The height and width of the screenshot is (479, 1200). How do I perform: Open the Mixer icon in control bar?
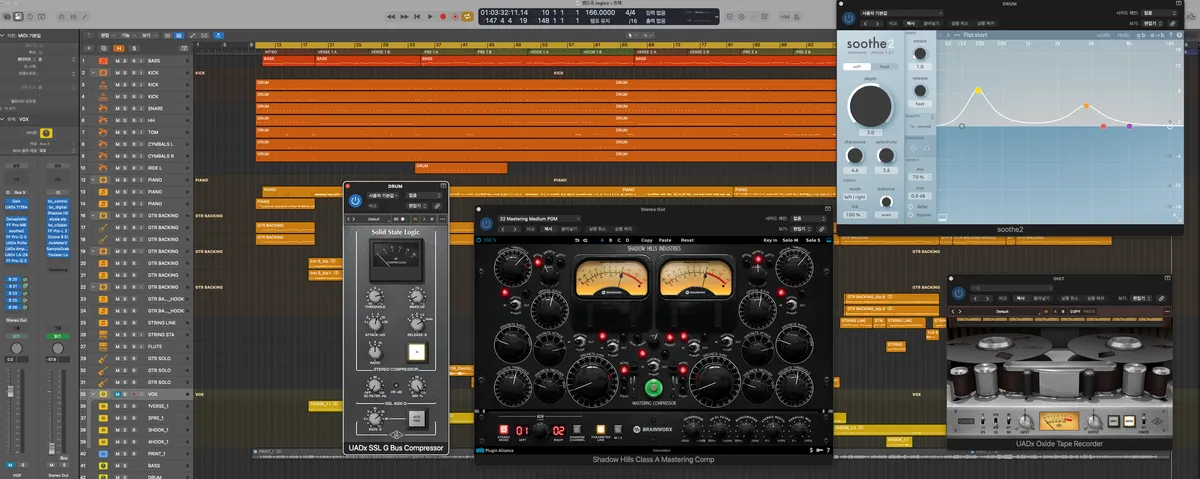click(73, 16)
